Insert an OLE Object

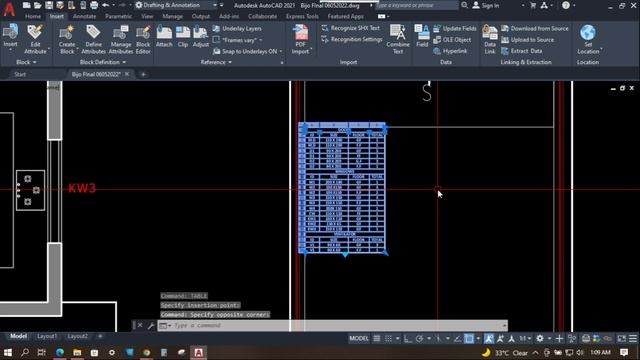(x=452, y=40)
